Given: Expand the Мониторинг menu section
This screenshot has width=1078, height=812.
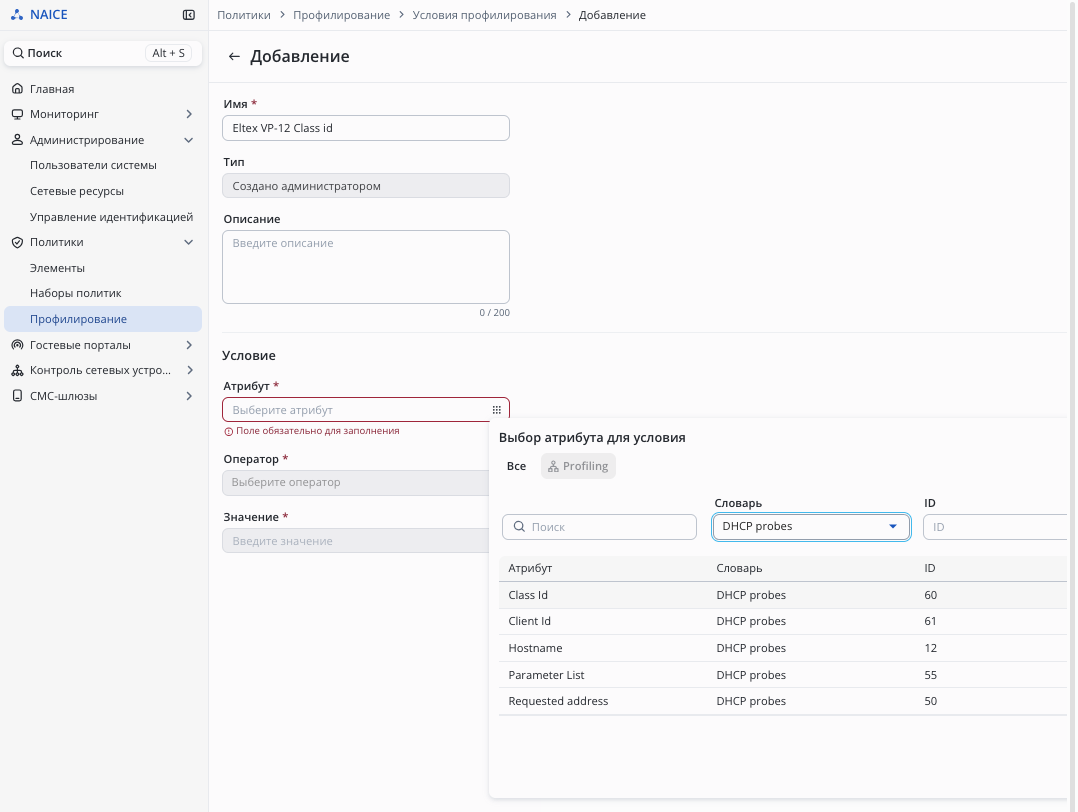Looking at the screenshot, I should (189, 115).
